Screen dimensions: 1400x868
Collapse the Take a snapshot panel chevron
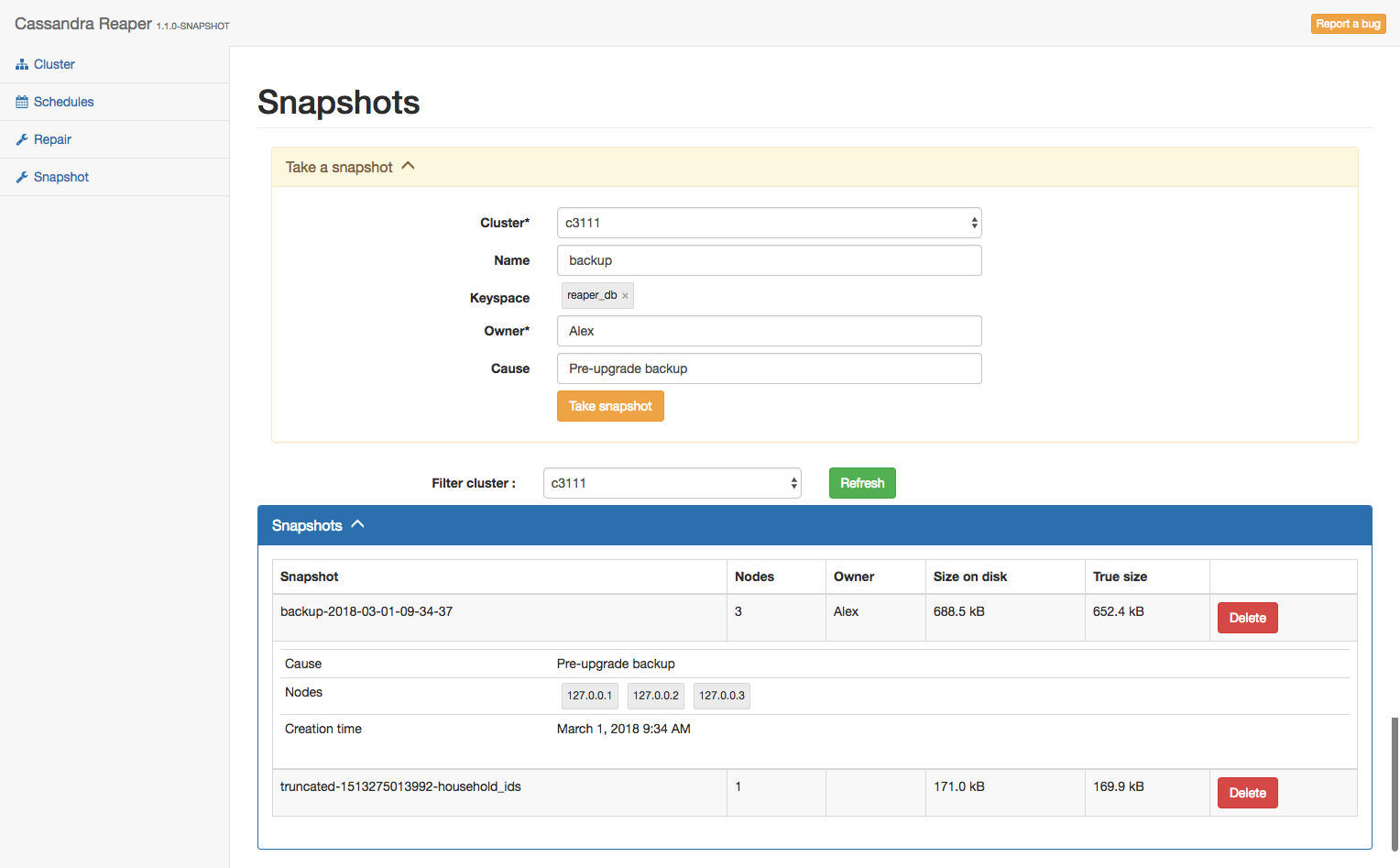point(409,166)
